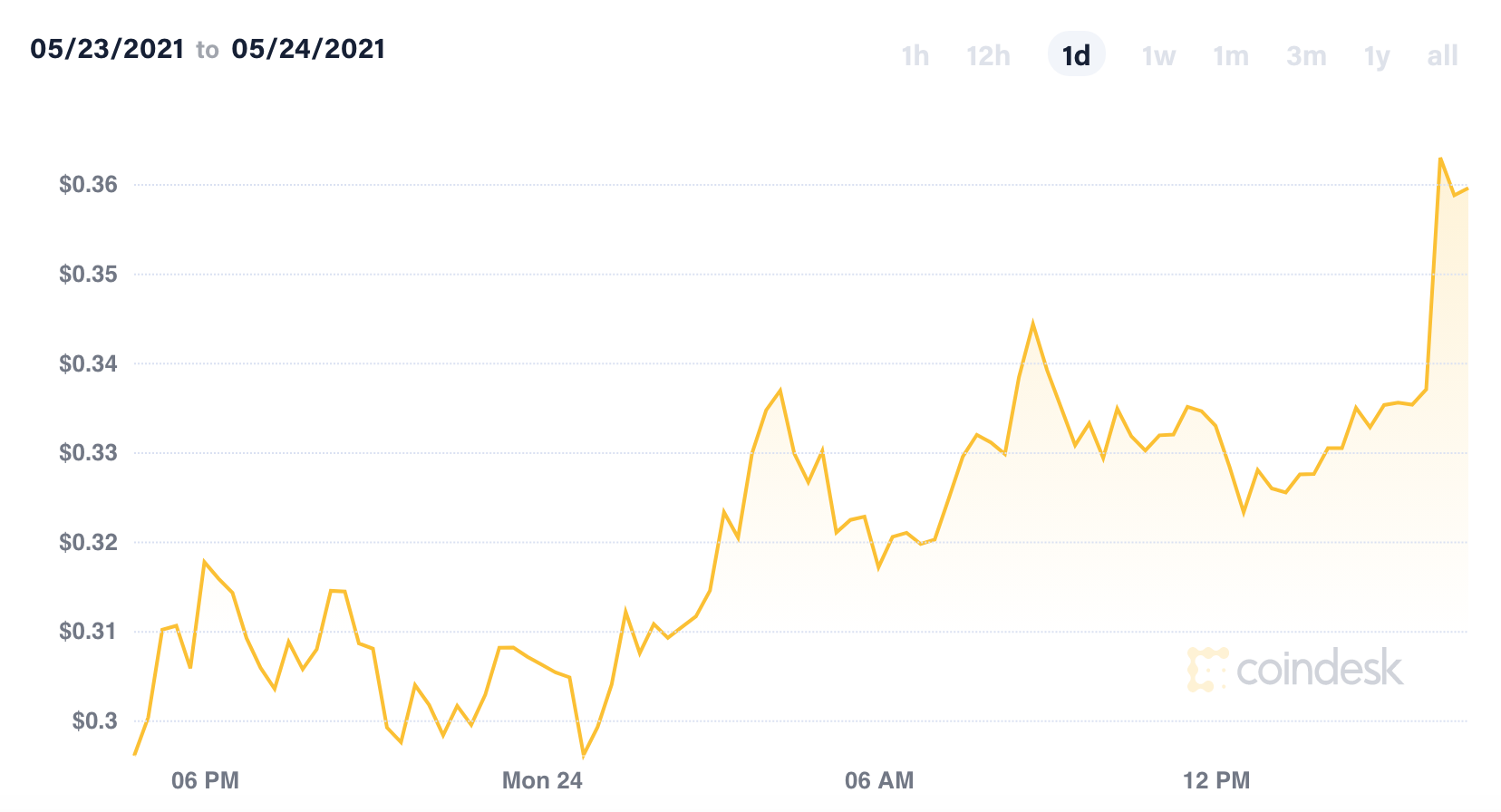Click the 06 AM time label
1501x812 pixels.
pos(879,780)
